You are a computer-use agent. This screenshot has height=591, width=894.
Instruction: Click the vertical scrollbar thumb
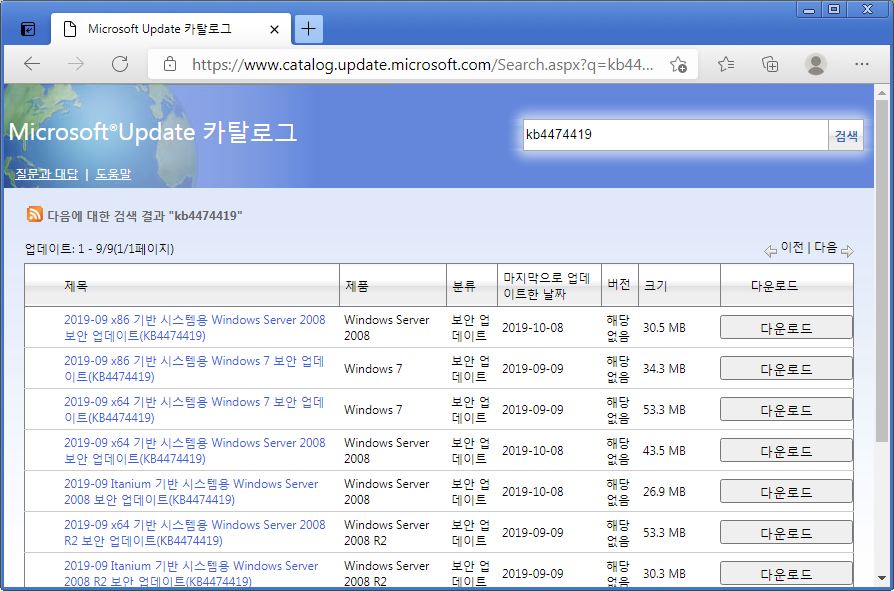(x=881, y=271)
